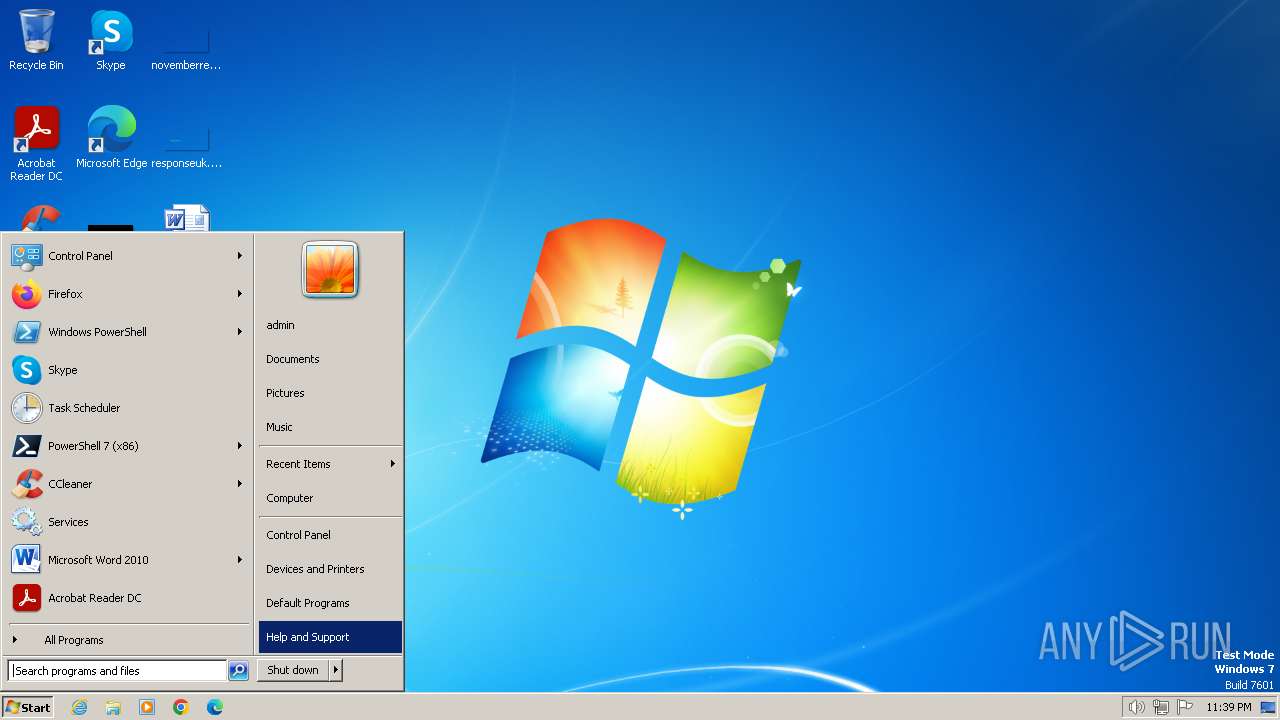Image resolution: width=1280 pixels, height=720 pixels.
Task: Open Internet Explorer from the taskbar
Action: 79,707
